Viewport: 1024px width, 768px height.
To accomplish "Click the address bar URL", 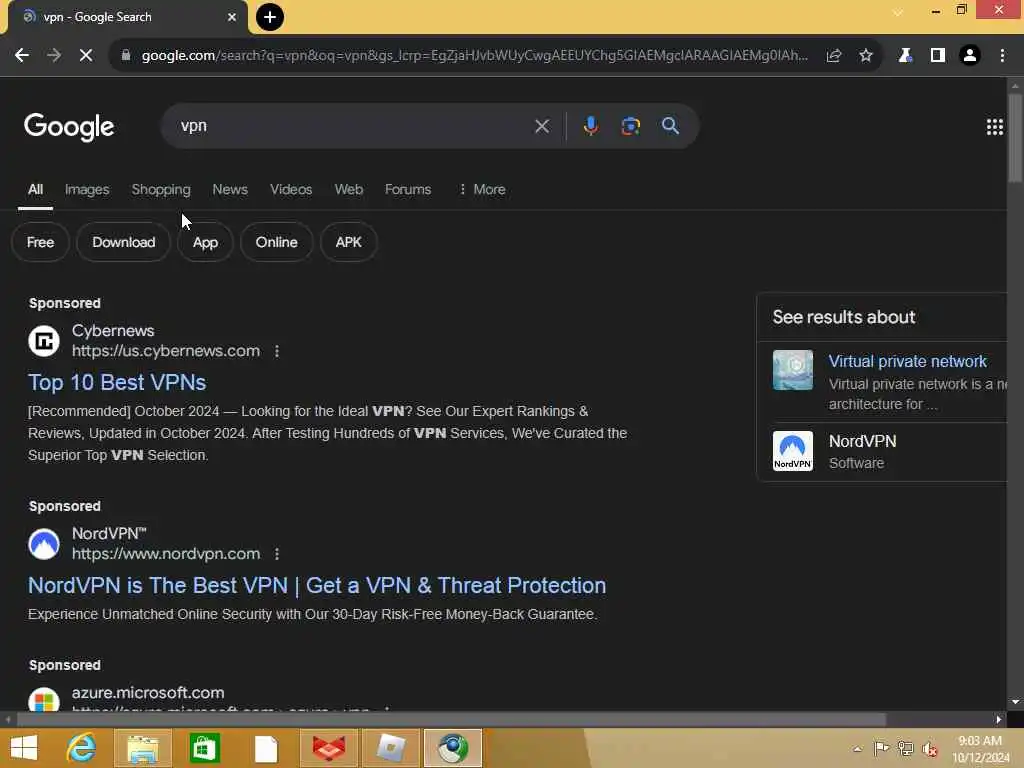I will [474, 56].
